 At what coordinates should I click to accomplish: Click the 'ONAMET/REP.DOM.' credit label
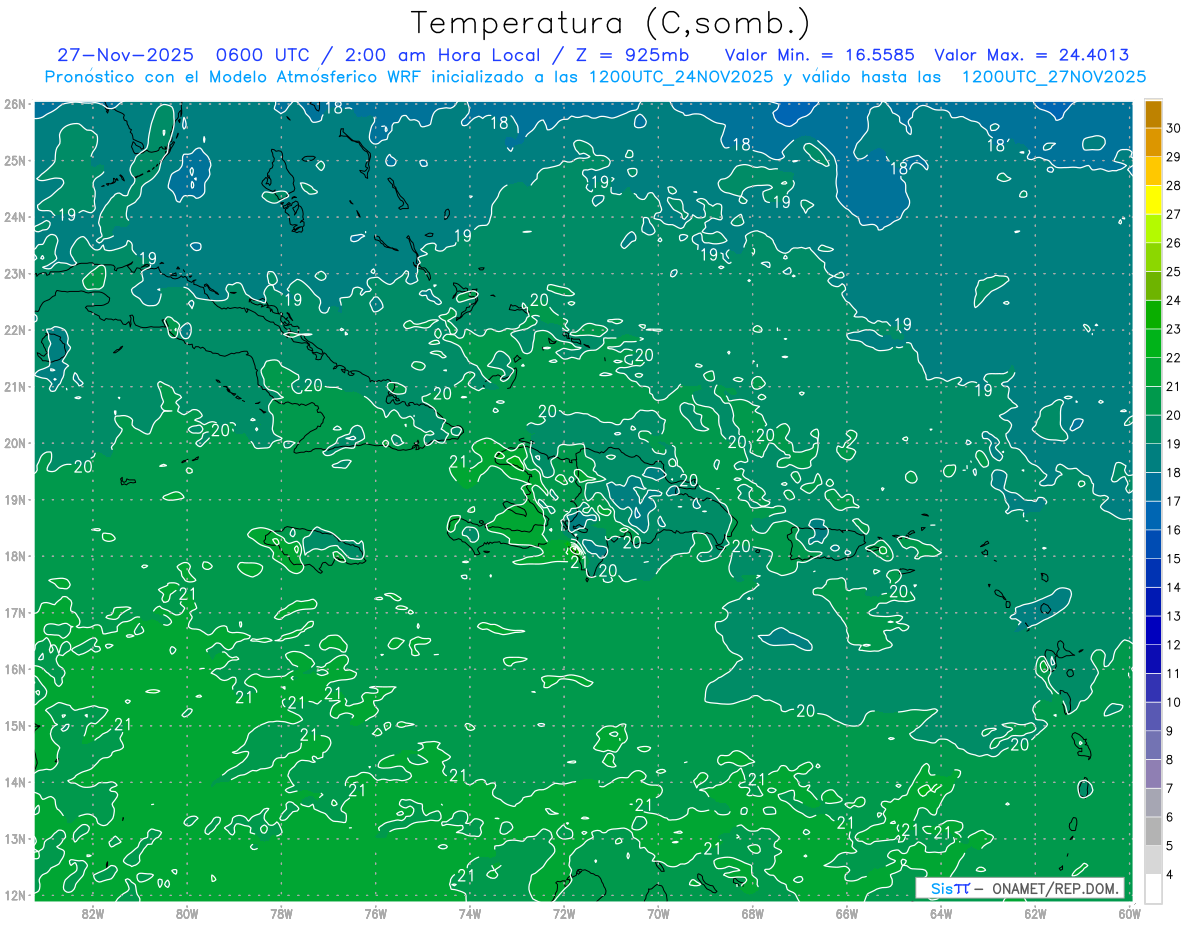coord(1057,888)
